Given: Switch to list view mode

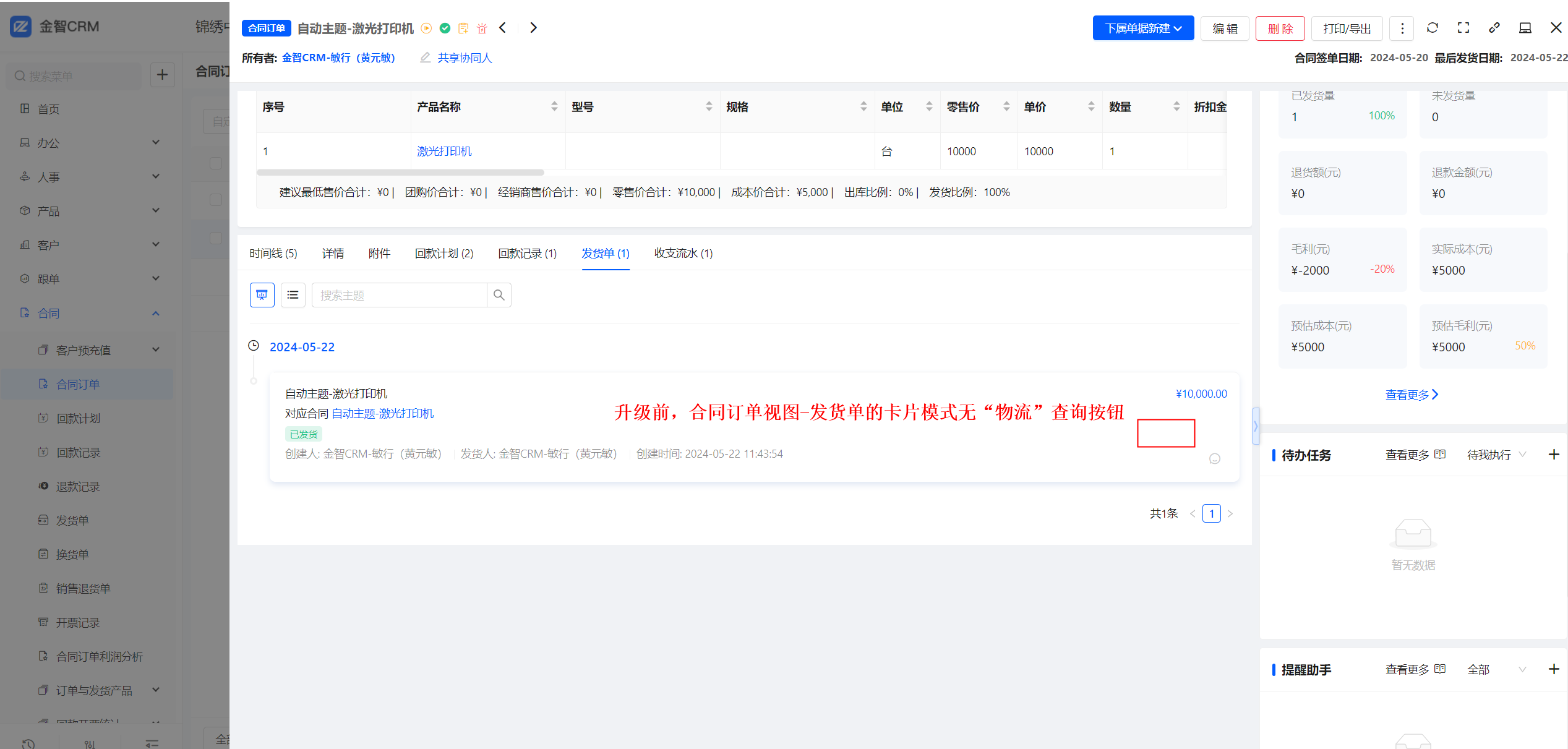Looking at the screenshot, I should coord(293,295).
